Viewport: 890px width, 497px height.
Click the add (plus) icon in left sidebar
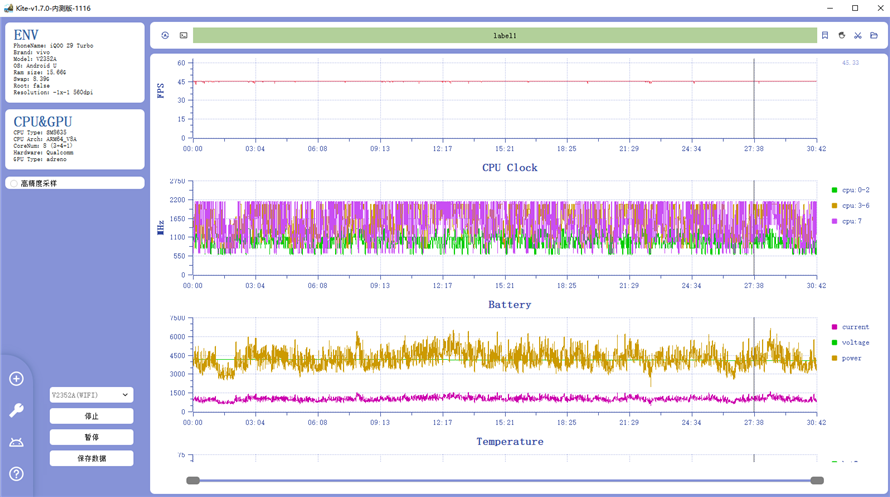(16, 378)
